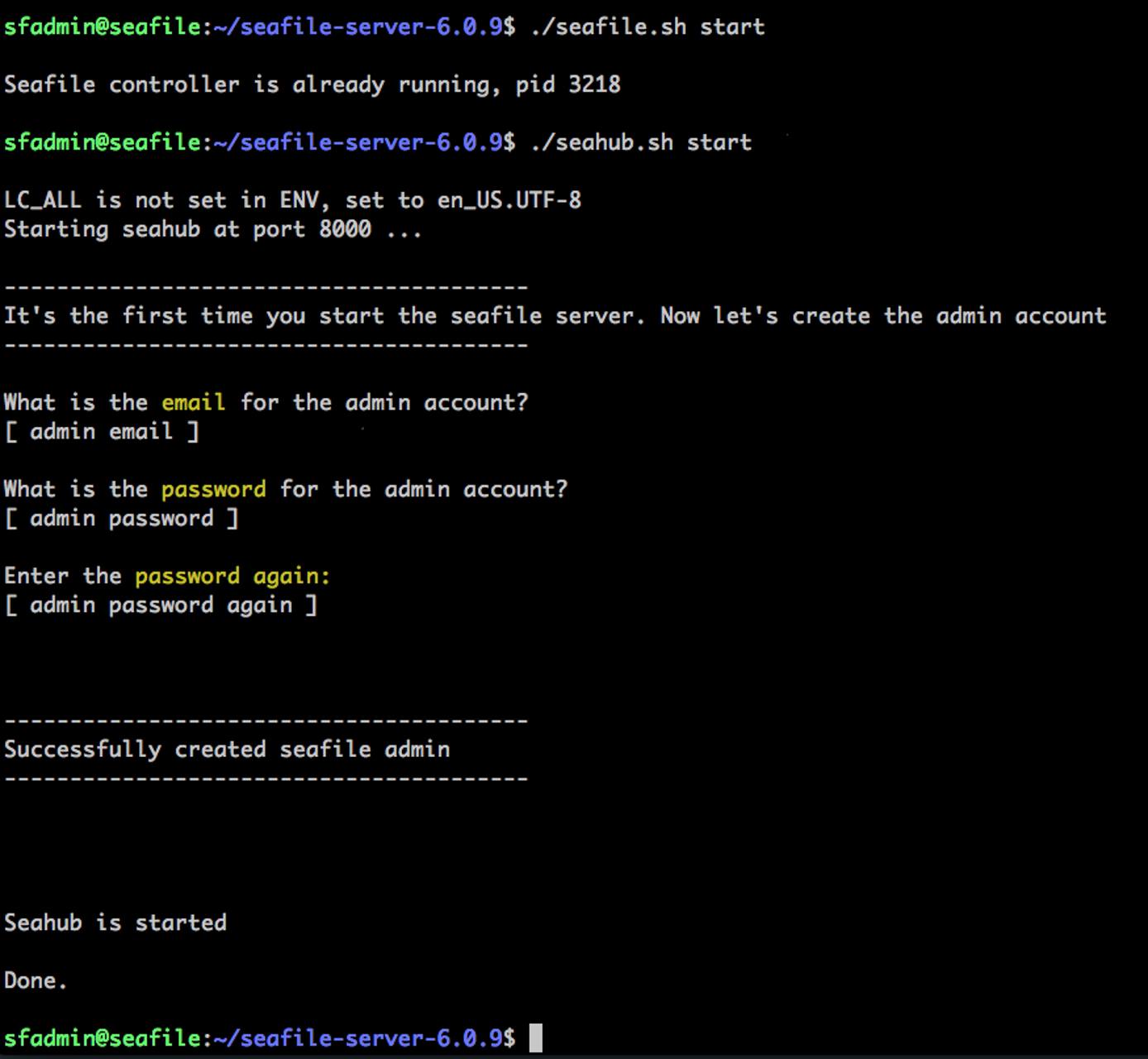The width and height of the screenshot is (1148, 1059).
Task: Click the "[ admin password ]" placeholder
Action: click(x=122, y=518)
